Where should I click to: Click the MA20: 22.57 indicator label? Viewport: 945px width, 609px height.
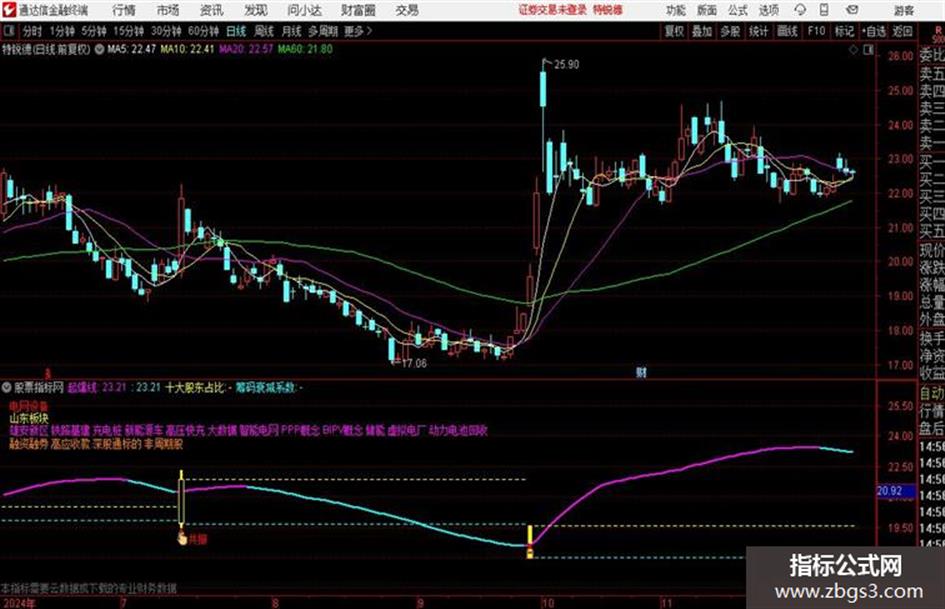click(x=246, y=49)
